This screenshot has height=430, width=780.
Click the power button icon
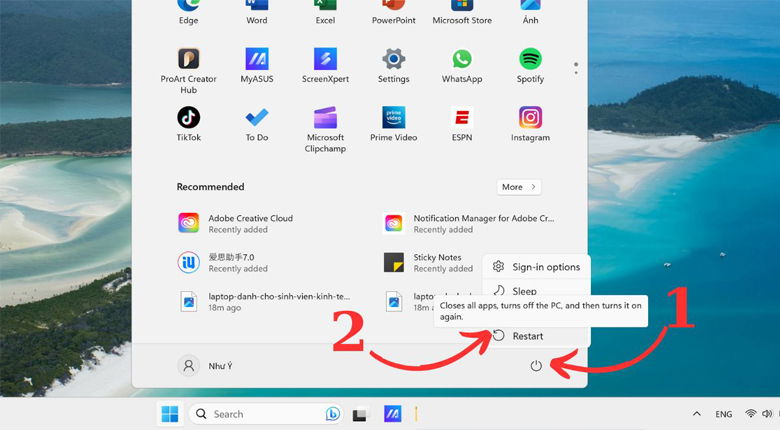tap(536, 366)
